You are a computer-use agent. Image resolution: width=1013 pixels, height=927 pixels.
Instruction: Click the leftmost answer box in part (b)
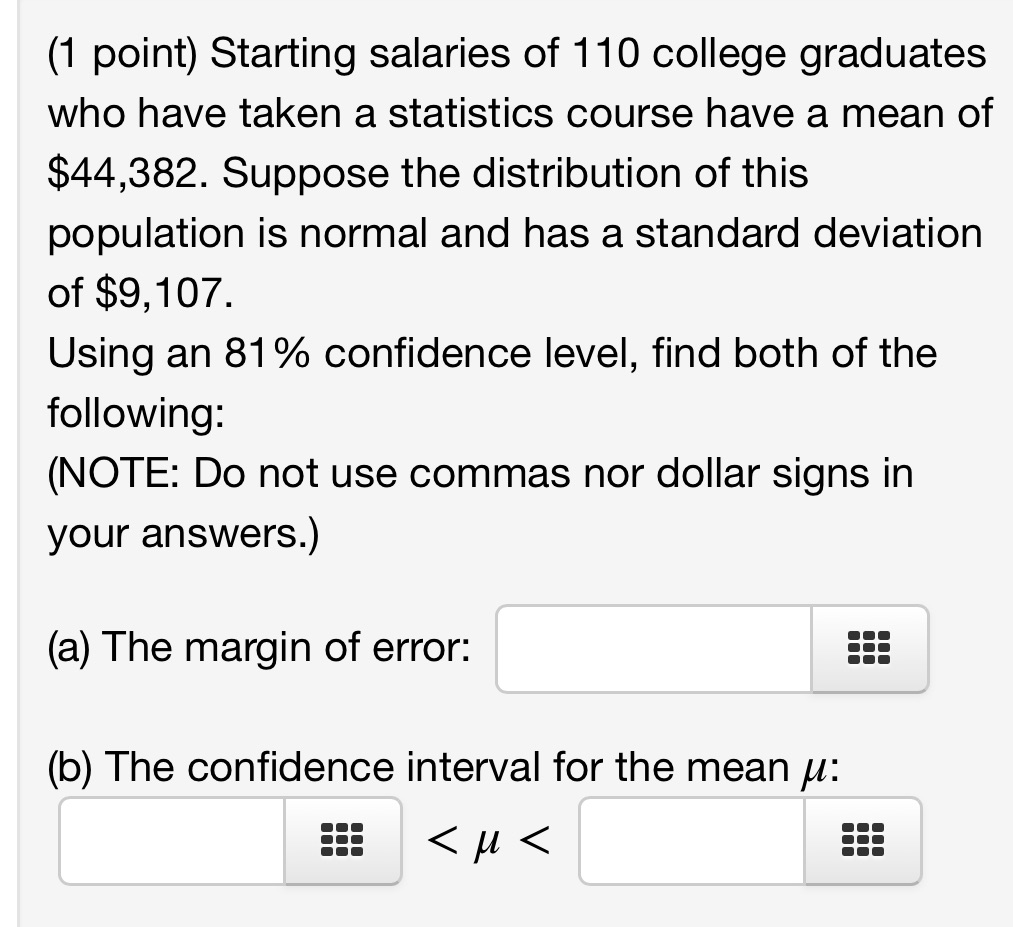tap(170, 841)
